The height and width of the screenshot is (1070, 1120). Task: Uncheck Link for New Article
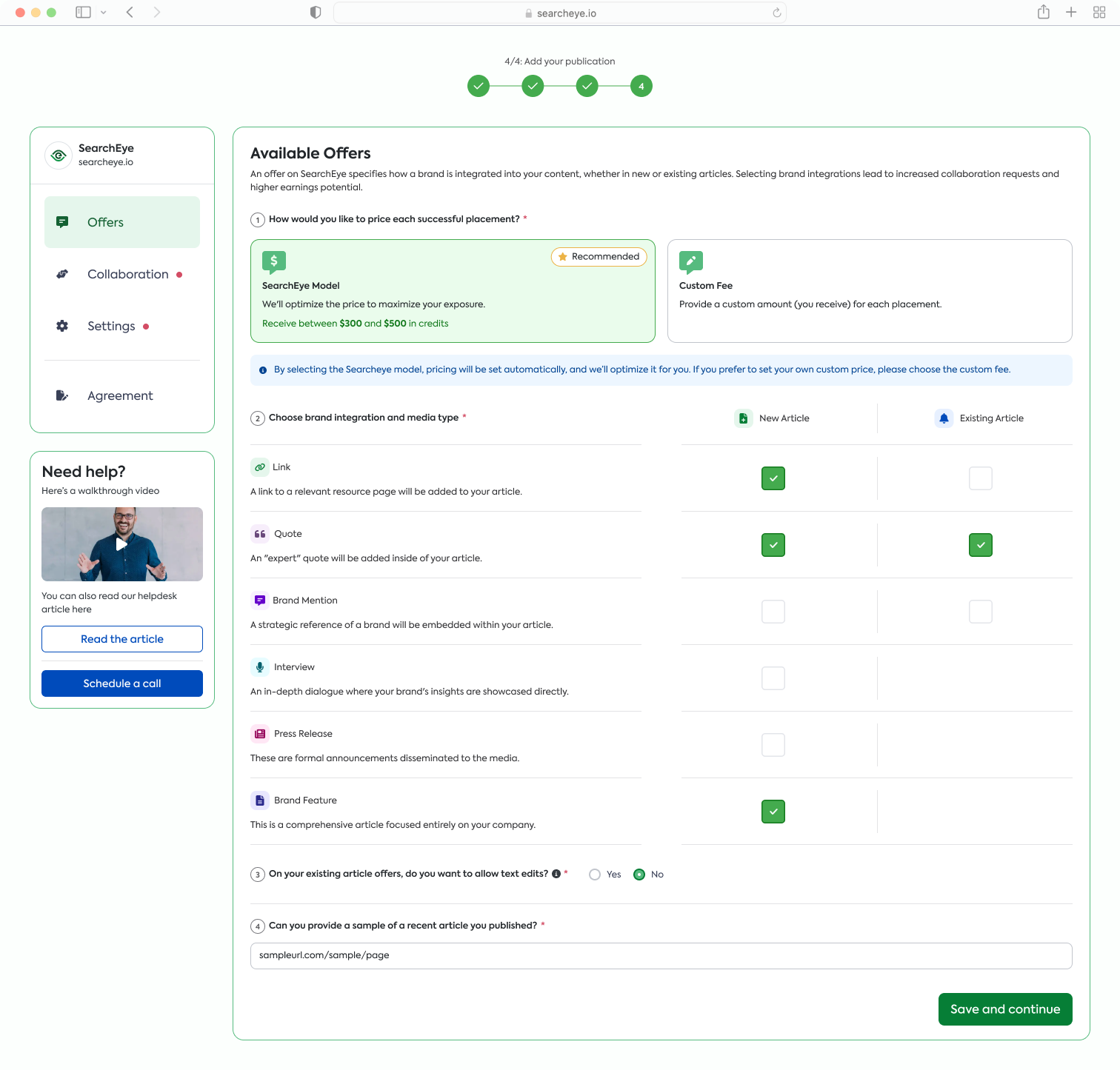click(773, 478)
